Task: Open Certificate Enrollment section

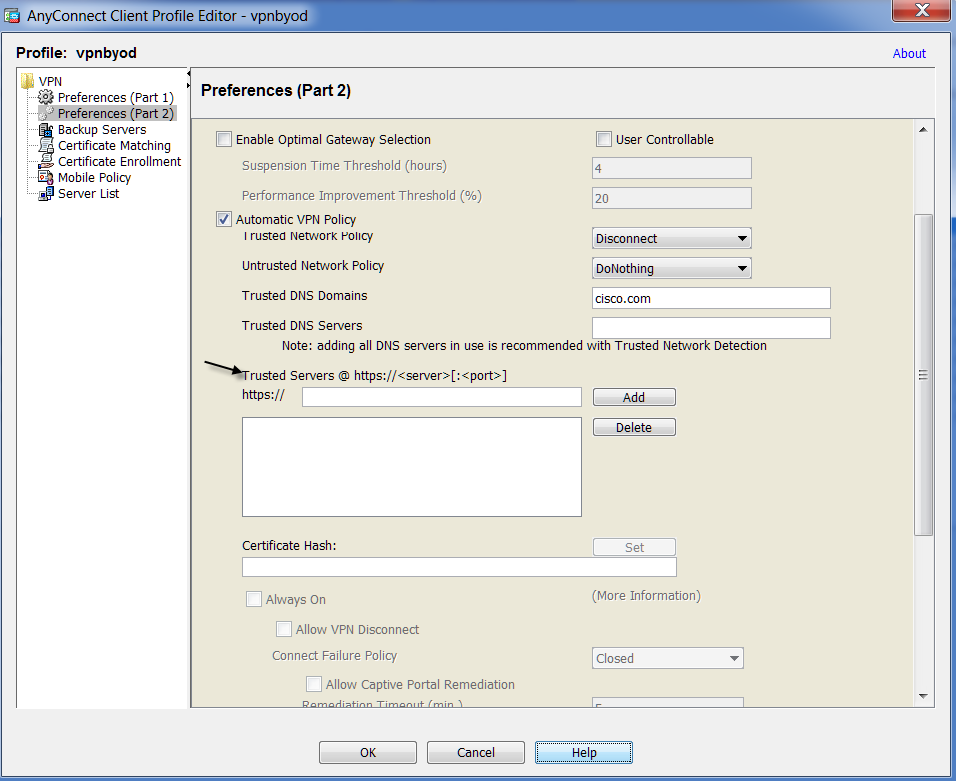Action: click(120, 161)
